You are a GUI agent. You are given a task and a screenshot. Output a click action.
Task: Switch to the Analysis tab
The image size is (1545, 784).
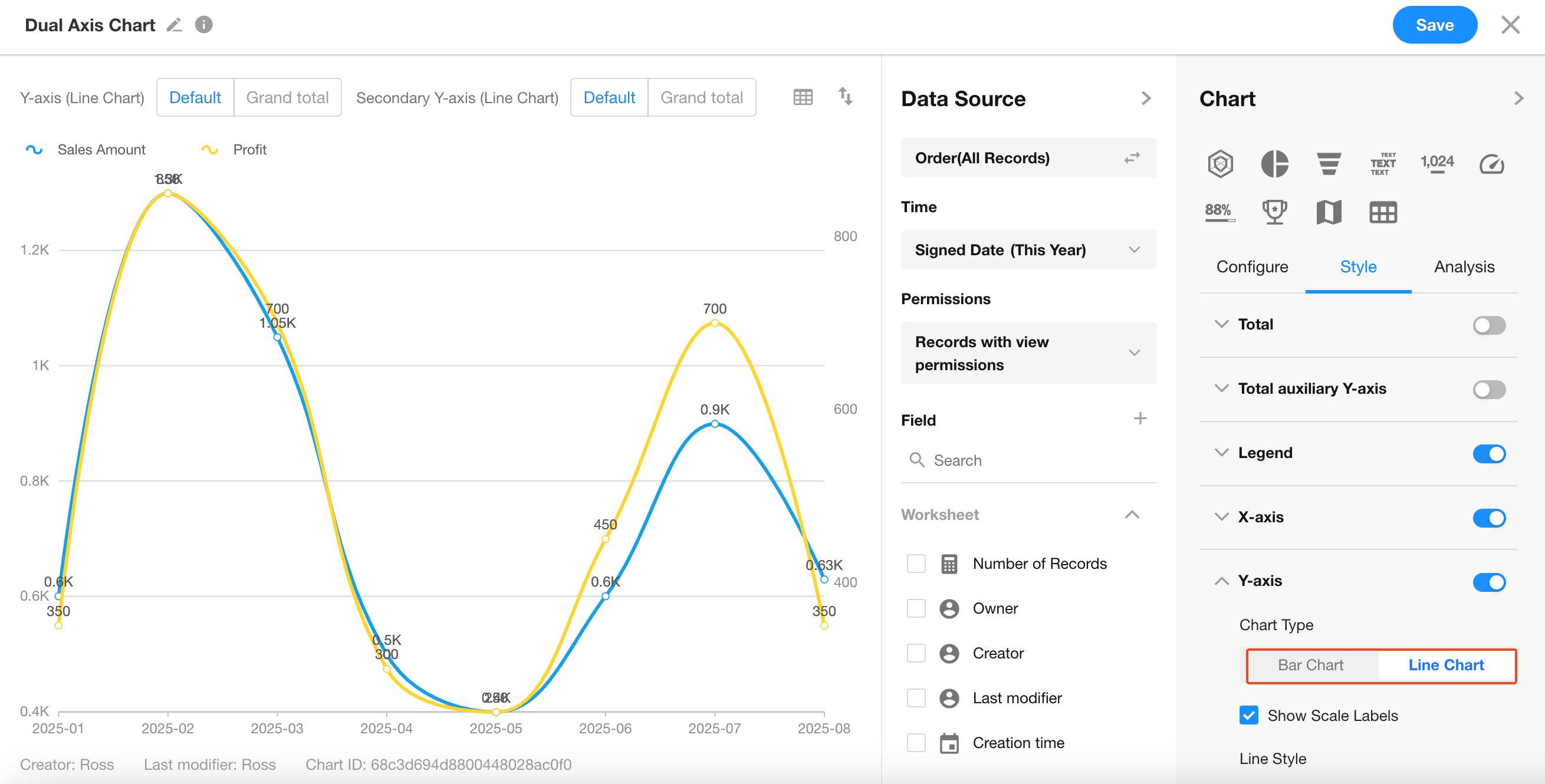[1464, 266]
